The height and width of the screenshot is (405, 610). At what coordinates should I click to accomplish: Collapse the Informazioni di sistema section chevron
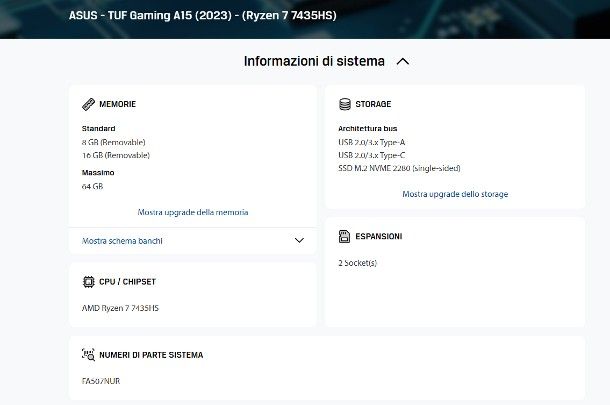pos(403,61)
